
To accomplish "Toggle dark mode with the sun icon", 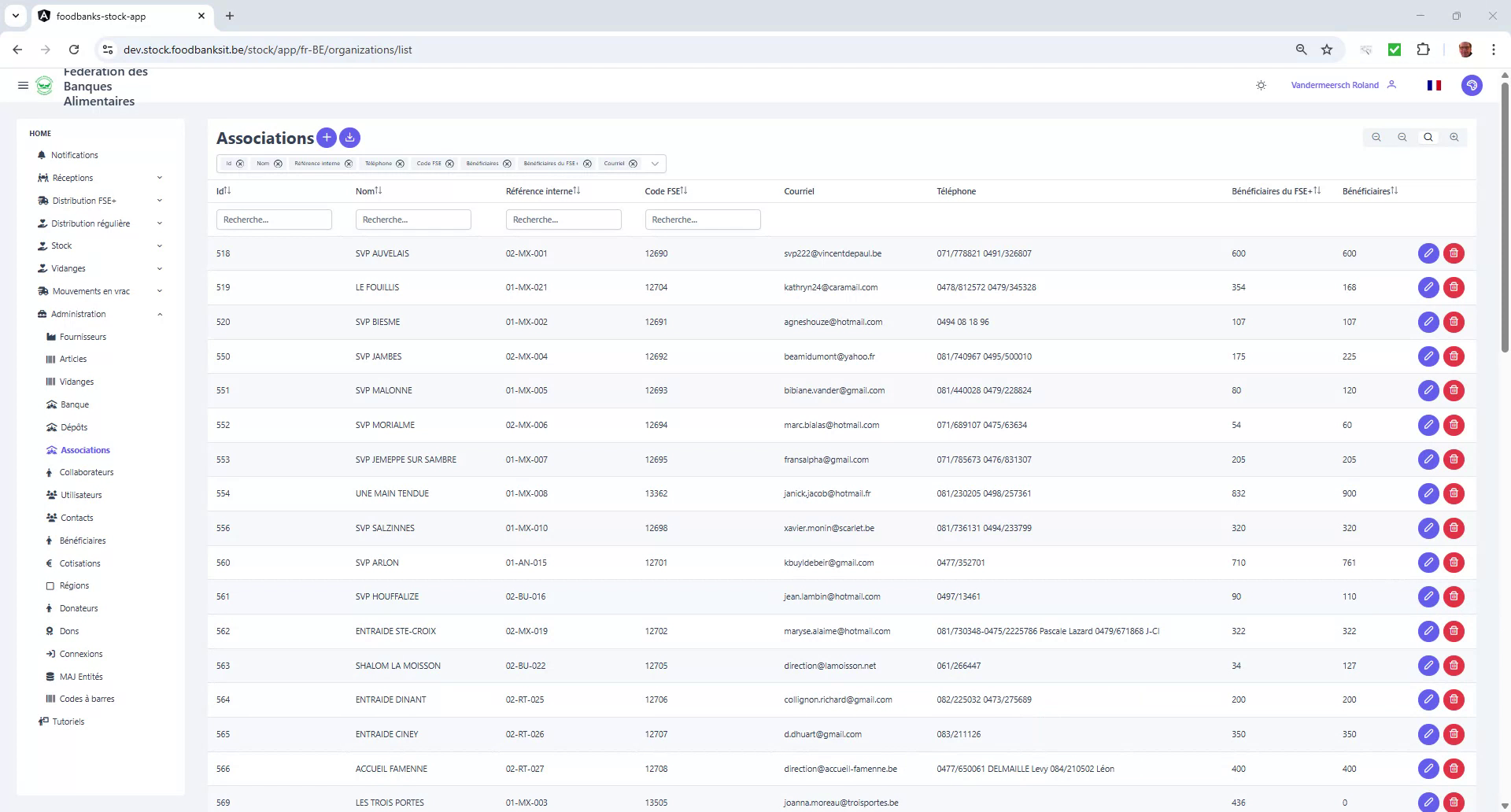I will 1261,85.
